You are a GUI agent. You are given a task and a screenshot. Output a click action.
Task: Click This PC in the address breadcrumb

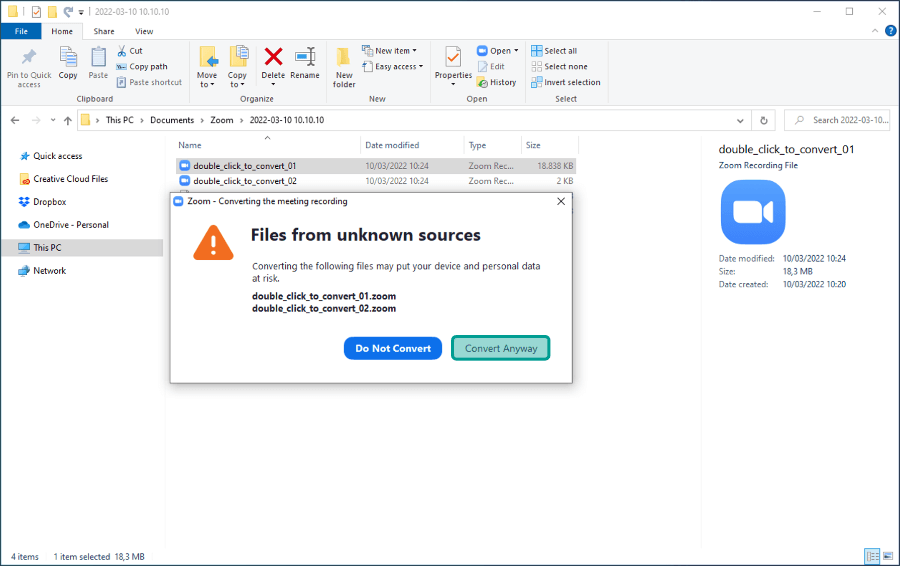(119, 120)
